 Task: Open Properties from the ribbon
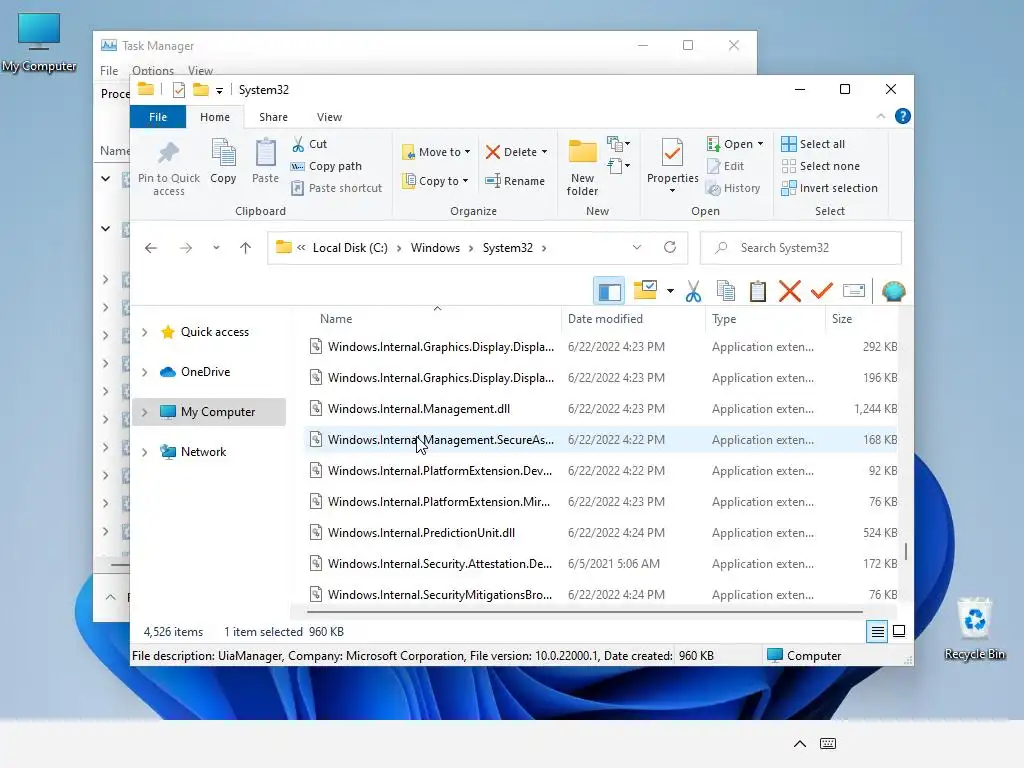pos(672,166)
